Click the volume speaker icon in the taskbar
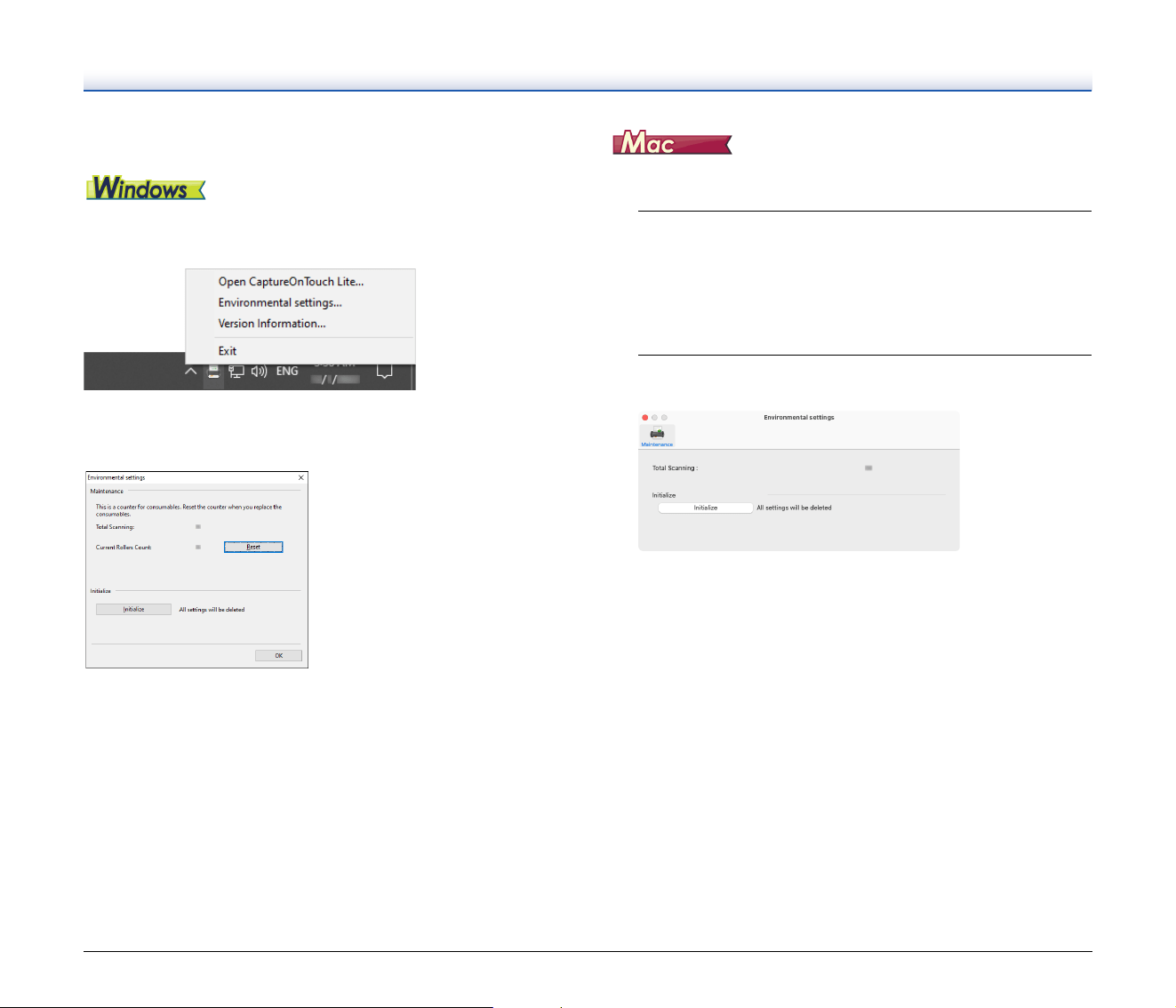Screen dimensions: 1176x1008 (x=259, y=372)
